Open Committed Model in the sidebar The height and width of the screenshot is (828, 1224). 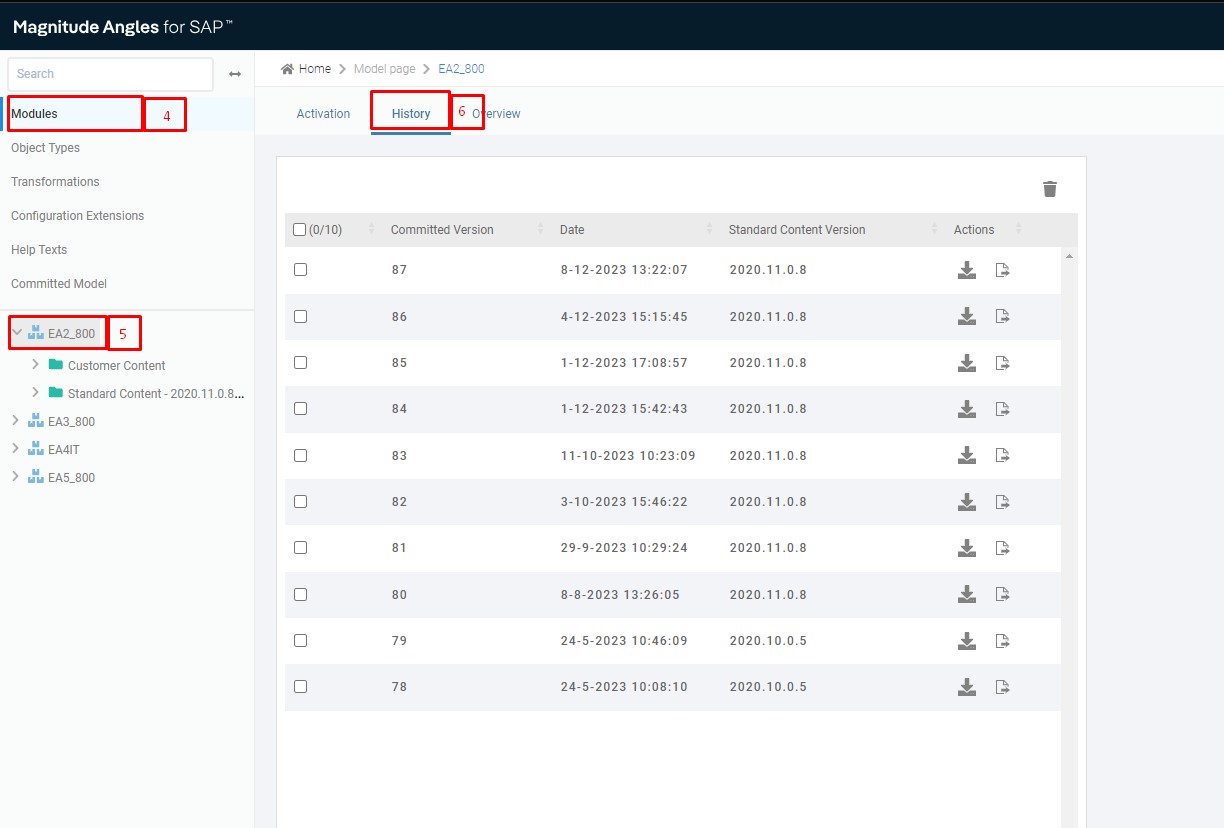pyautogui.click(x=59, y=284)
